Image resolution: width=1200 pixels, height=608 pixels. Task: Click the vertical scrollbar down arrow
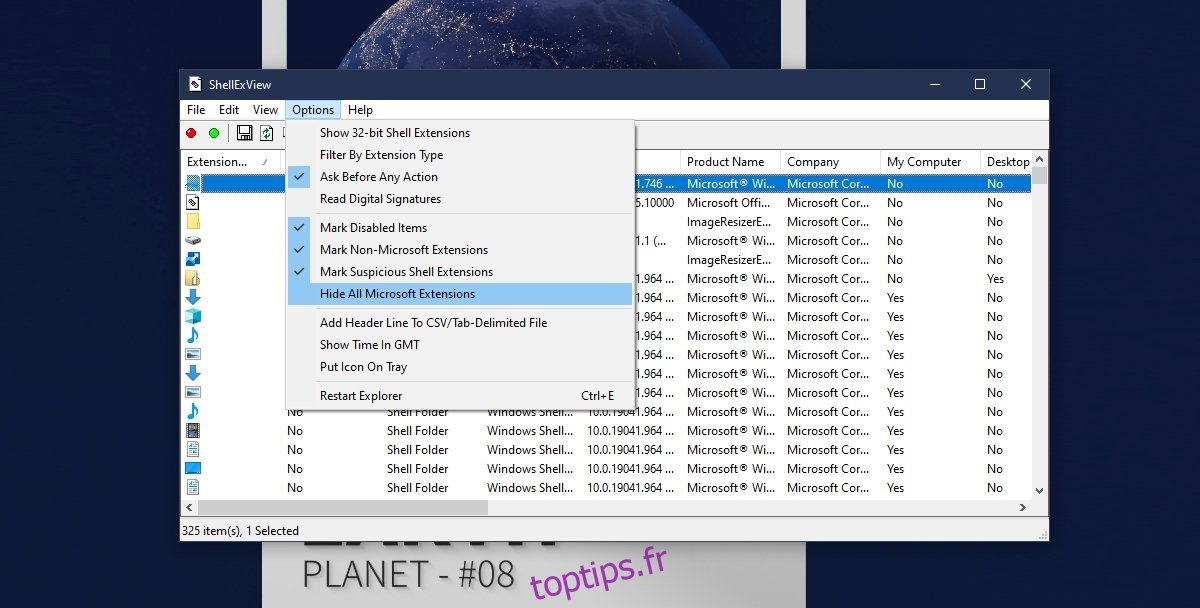[1040, 490]
